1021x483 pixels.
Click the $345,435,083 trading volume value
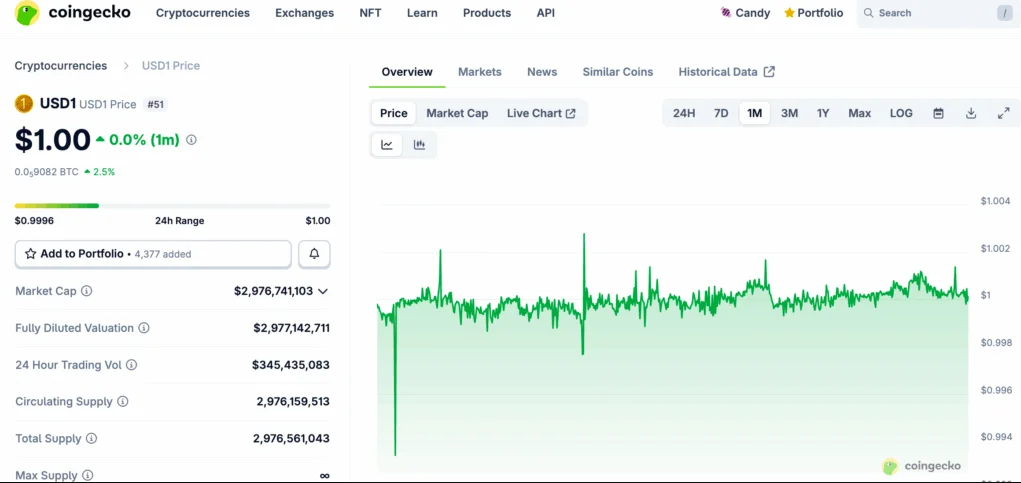pyautogui.click(x=291, y=365)
